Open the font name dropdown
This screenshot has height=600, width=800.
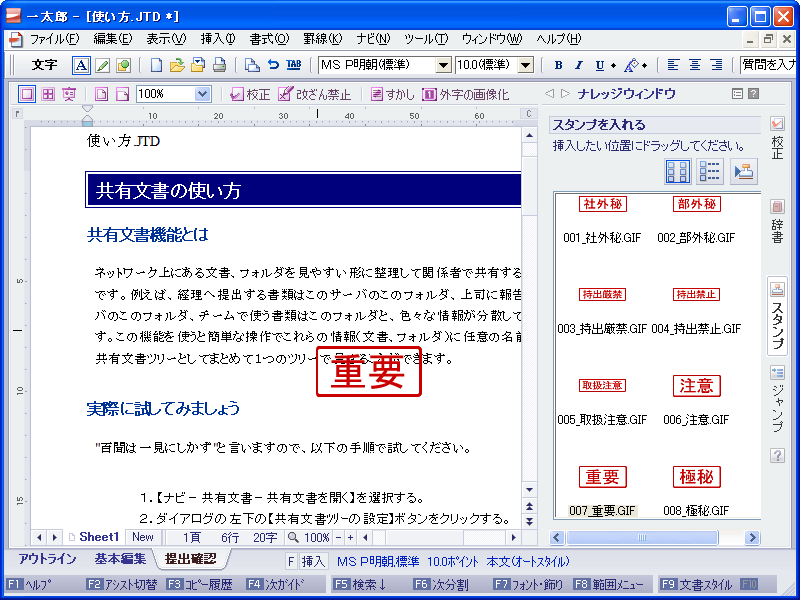[x=443, y=65]
